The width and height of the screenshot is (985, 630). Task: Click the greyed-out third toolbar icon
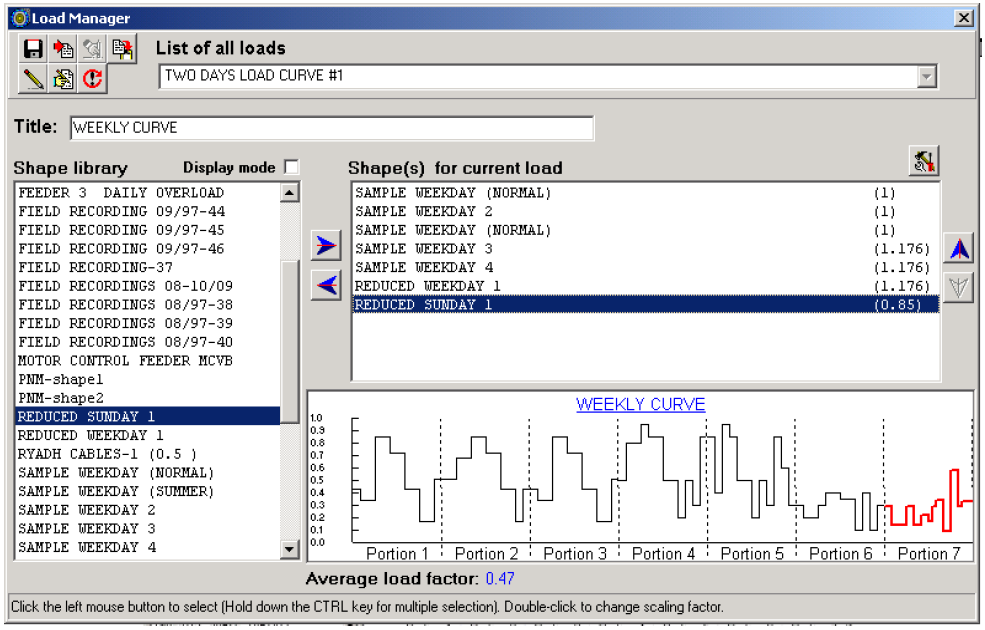[x=93, y=49]
